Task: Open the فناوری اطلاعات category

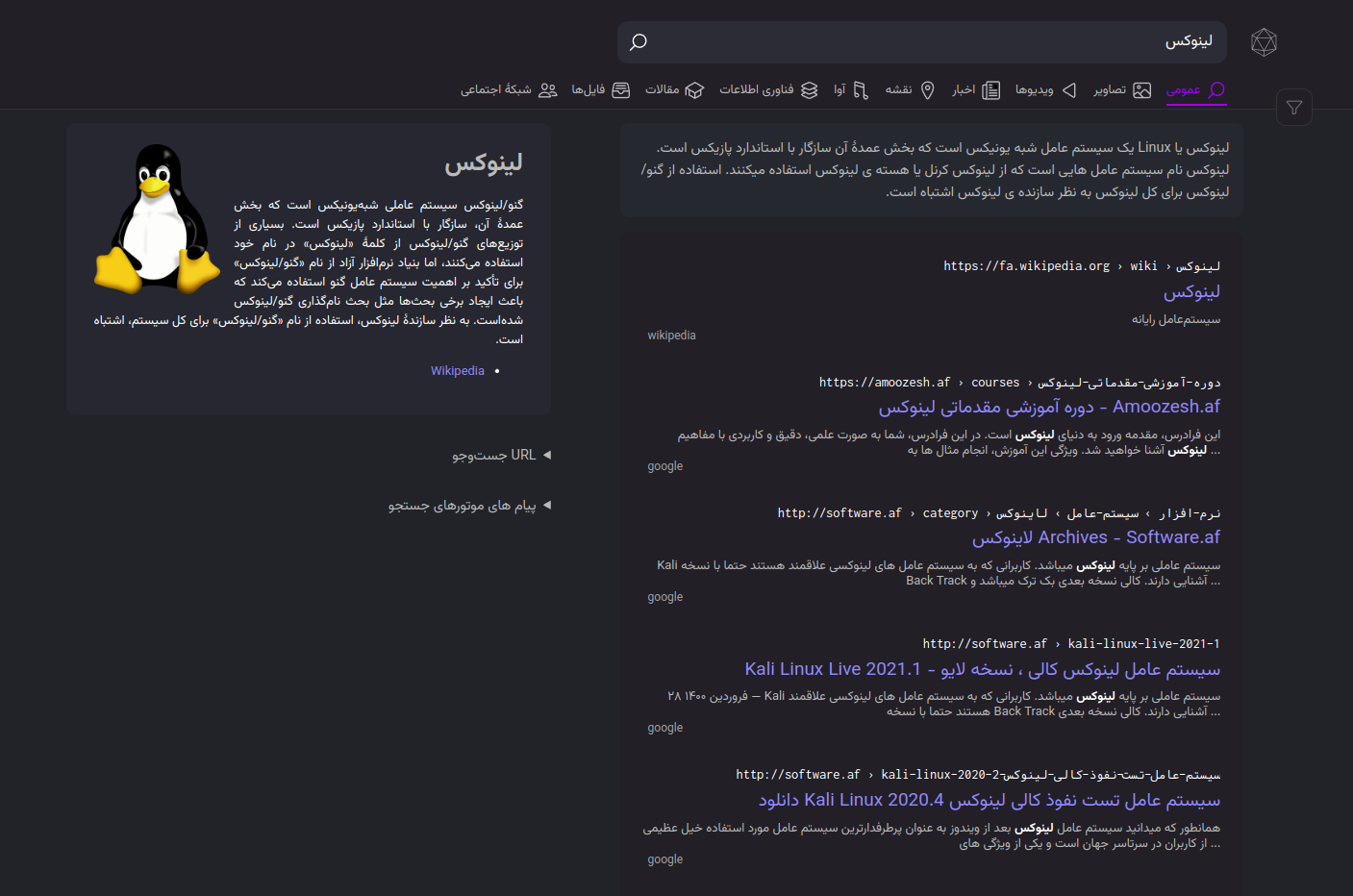Action: 768,90
